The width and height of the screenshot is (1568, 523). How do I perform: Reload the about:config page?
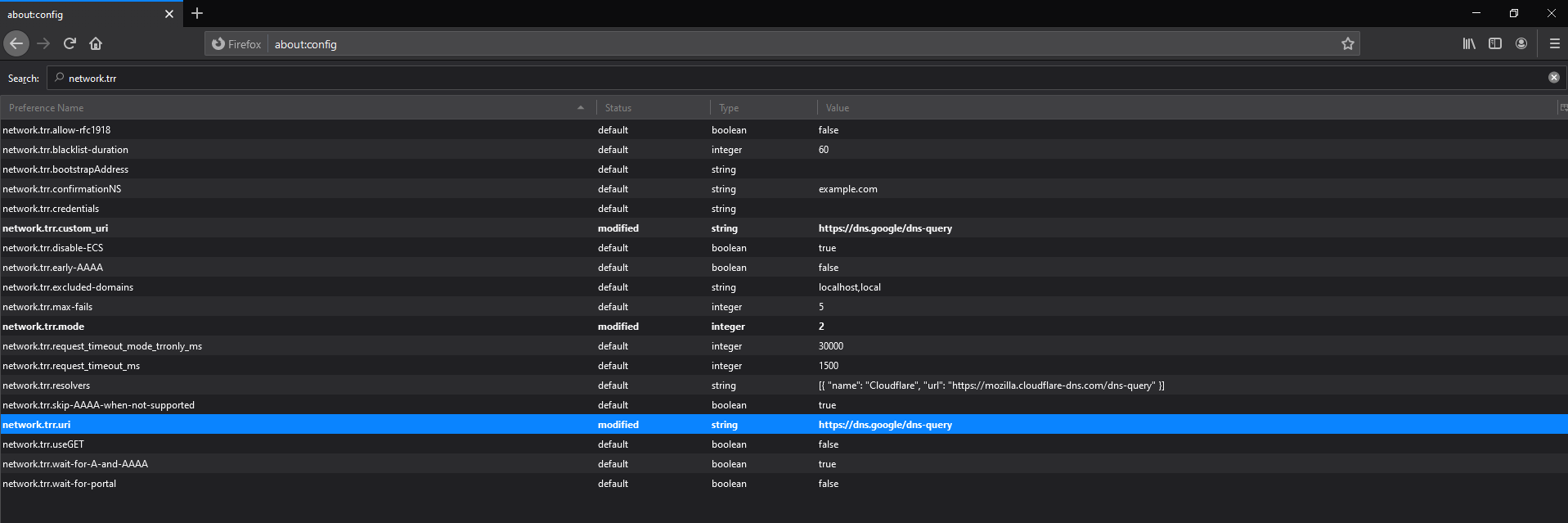pyautogui.click(x=70, y=43)
